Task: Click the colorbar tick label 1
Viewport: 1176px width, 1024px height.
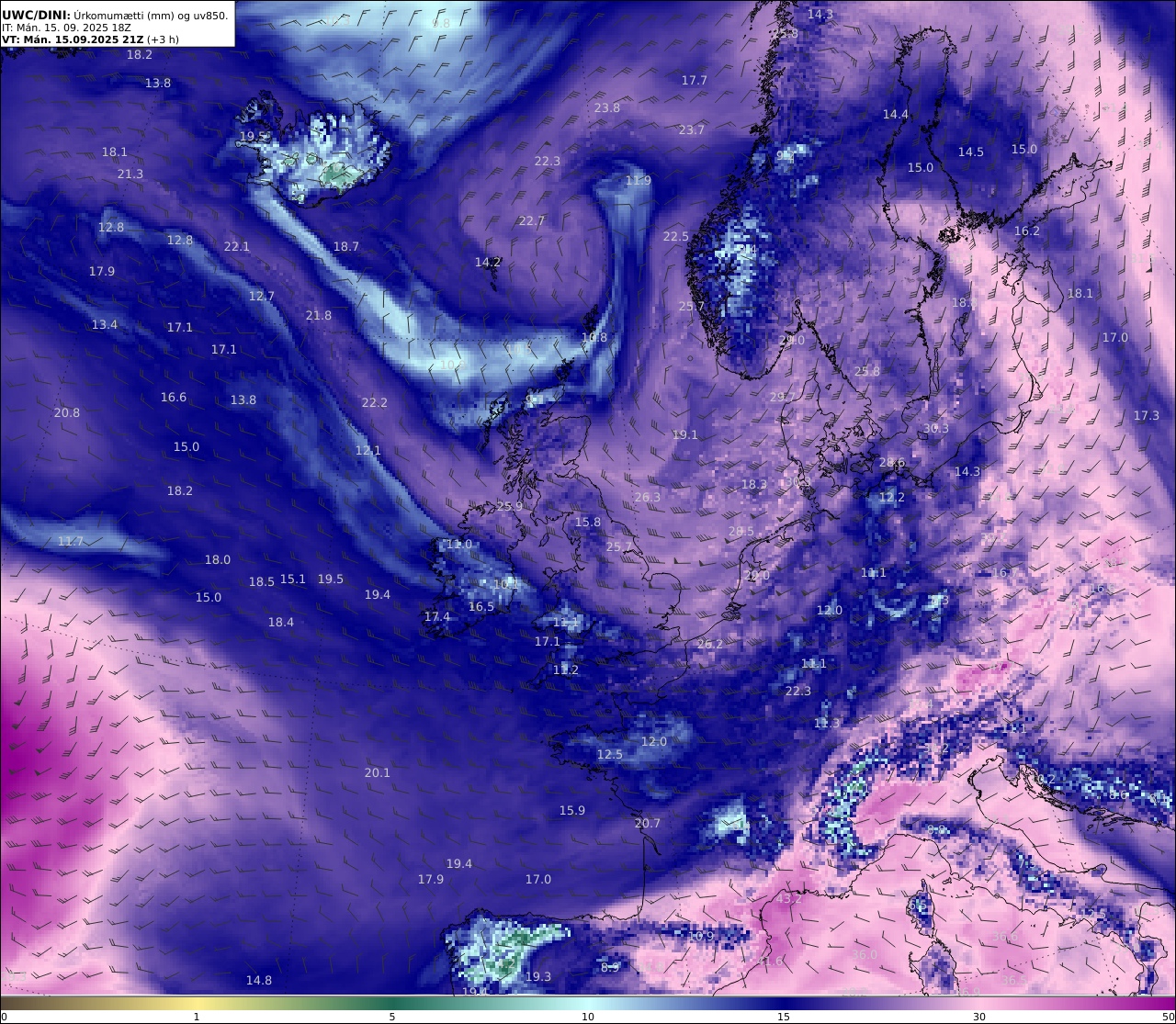Action: point(196,1017)
